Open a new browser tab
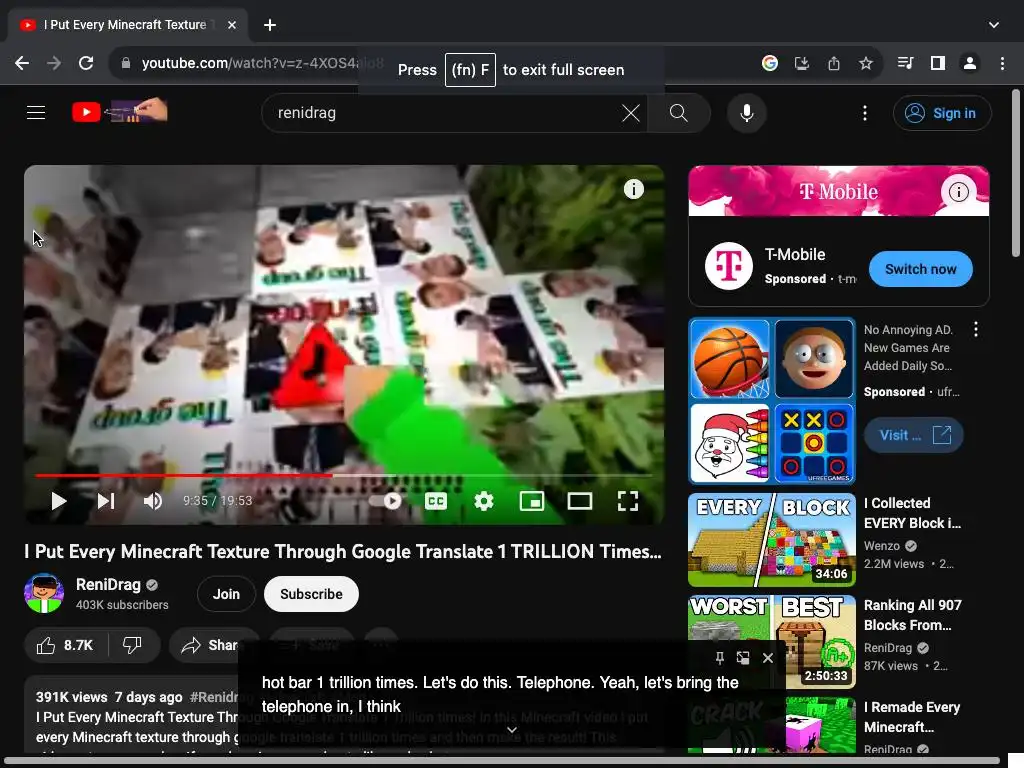This screenshot has width=1024, height=768. coord(270,25)
